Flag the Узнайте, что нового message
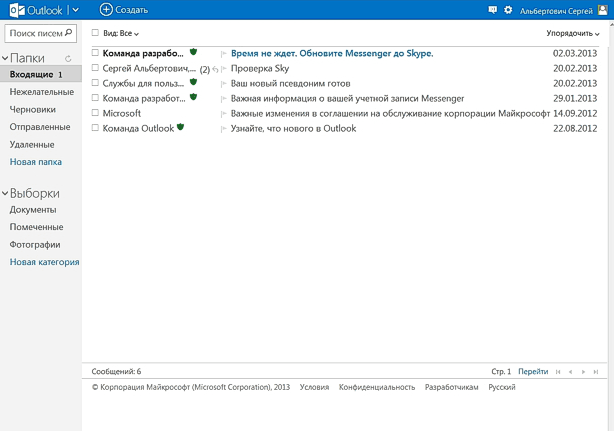The image size is (614, 431). point(224,129)
